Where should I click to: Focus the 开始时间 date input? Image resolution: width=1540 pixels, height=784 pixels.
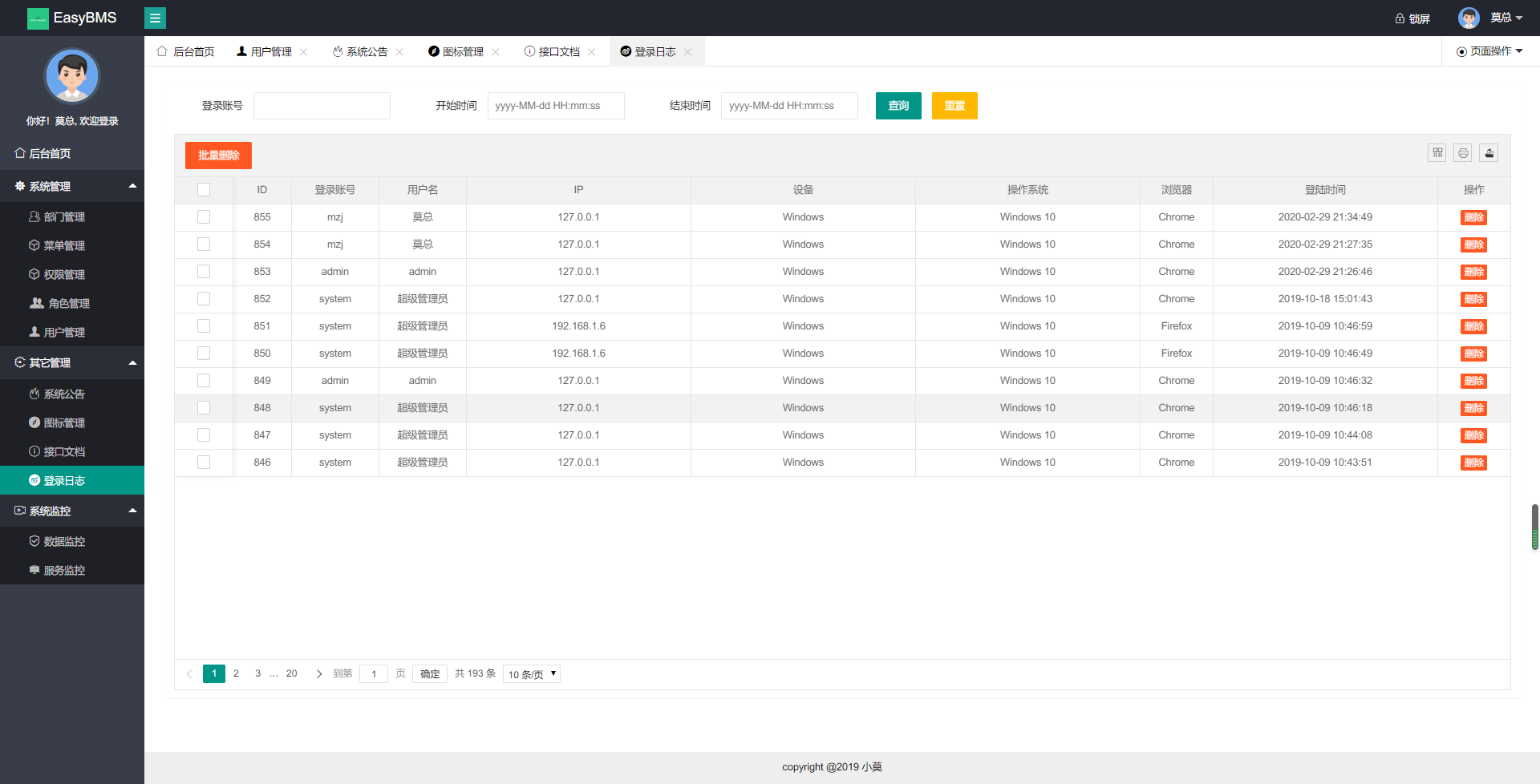point(556,106)
